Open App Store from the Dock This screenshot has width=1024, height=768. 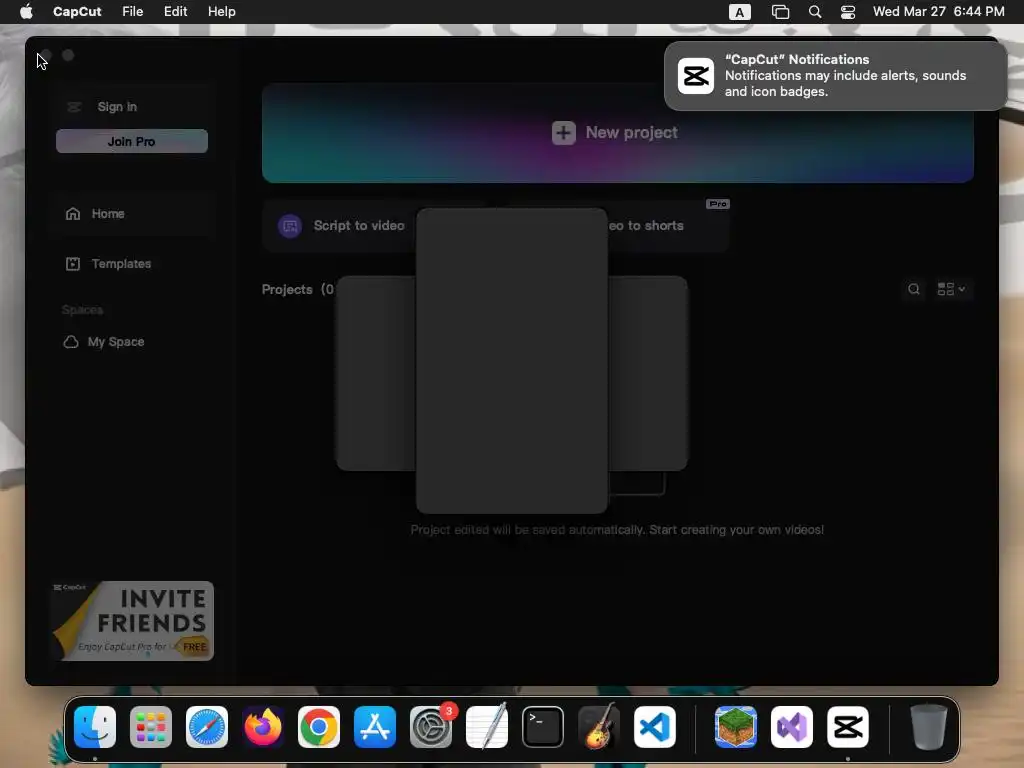point(375,727)
